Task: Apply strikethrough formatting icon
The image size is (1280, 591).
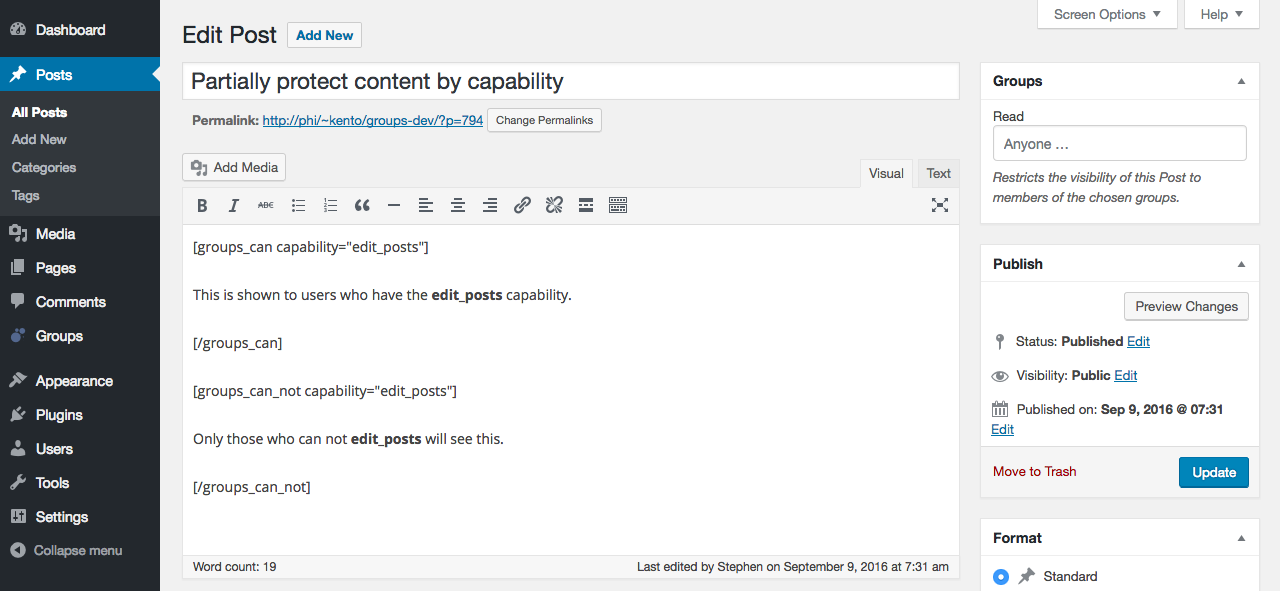Action: click(266, 205)
